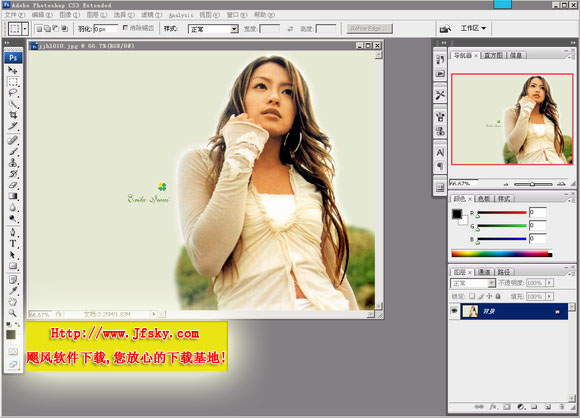Open document status bar info arrow
The width and height of the screenshot is (580, 418).
[154, 314]
